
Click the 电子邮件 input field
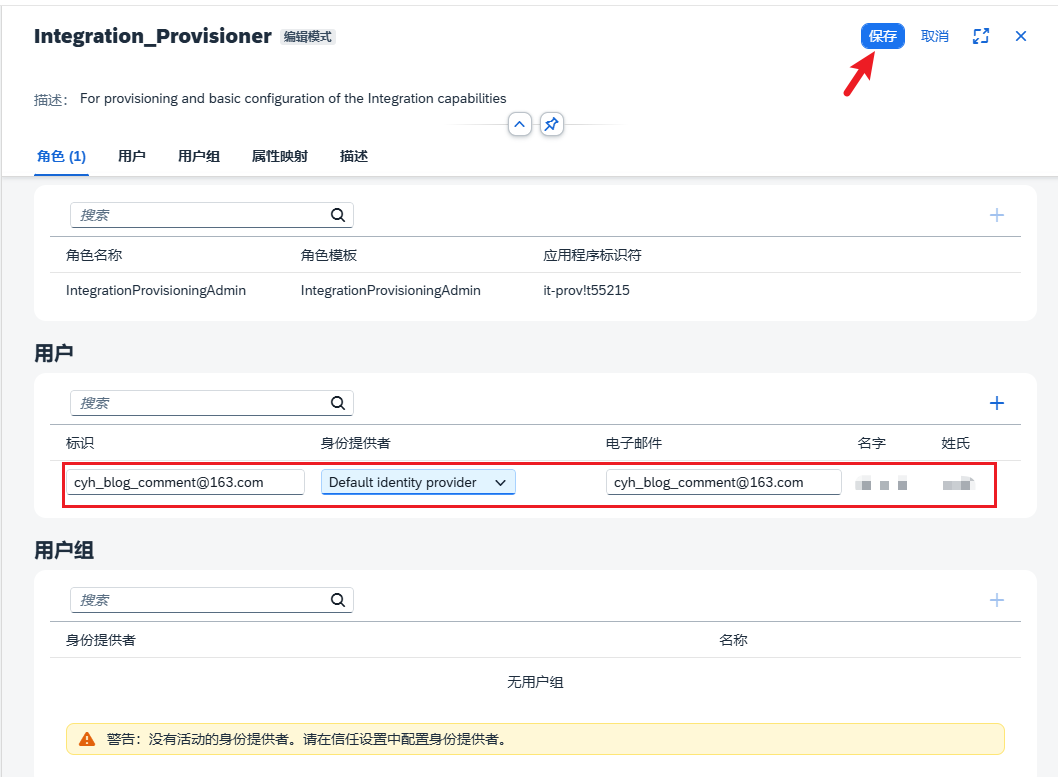(722, 481)
